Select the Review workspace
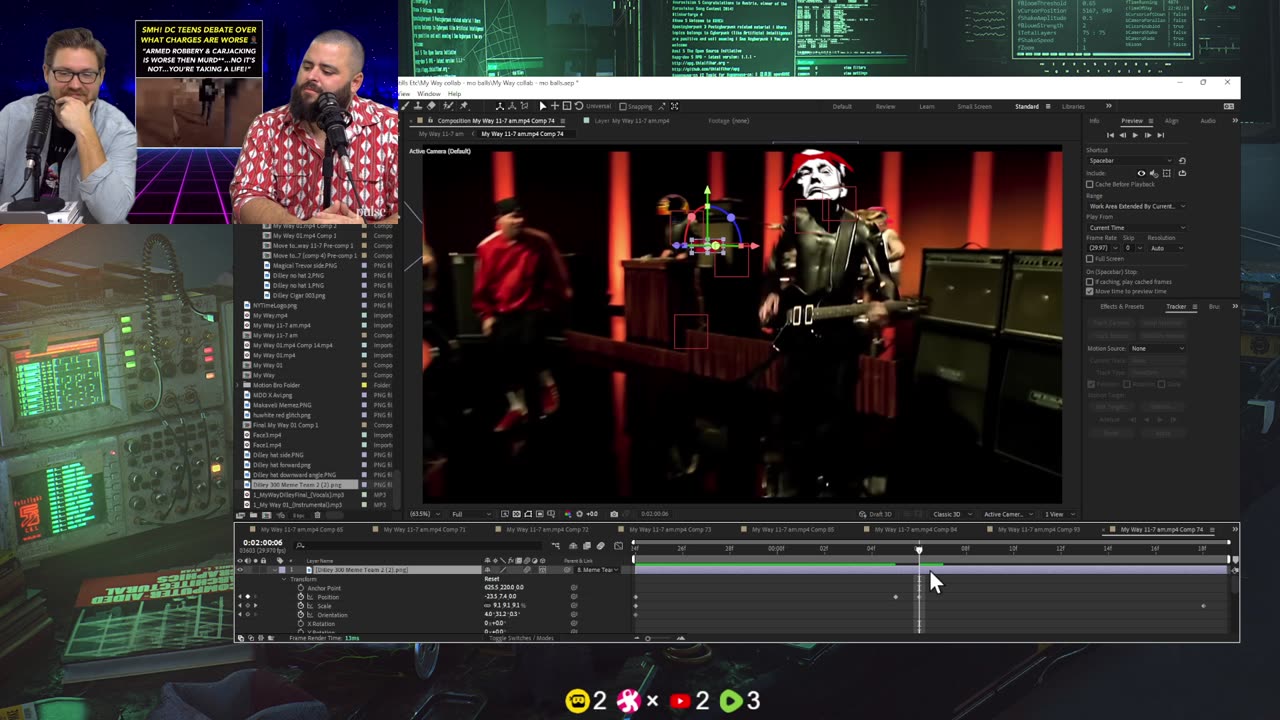Viewport: 1280px width, 720px height. (x=885, y=107)
